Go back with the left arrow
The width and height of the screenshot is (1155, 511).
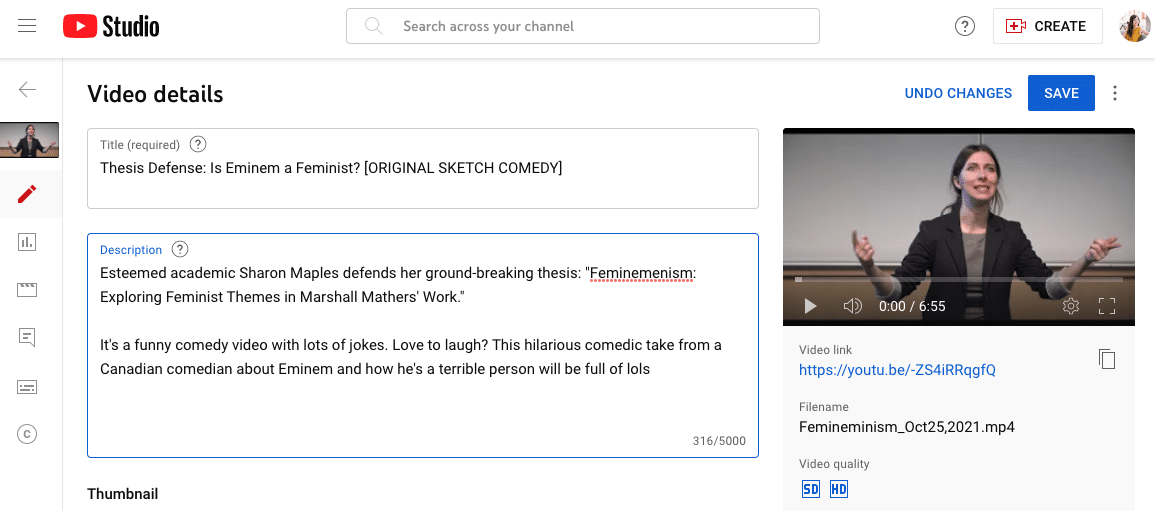tap(27, 90)
